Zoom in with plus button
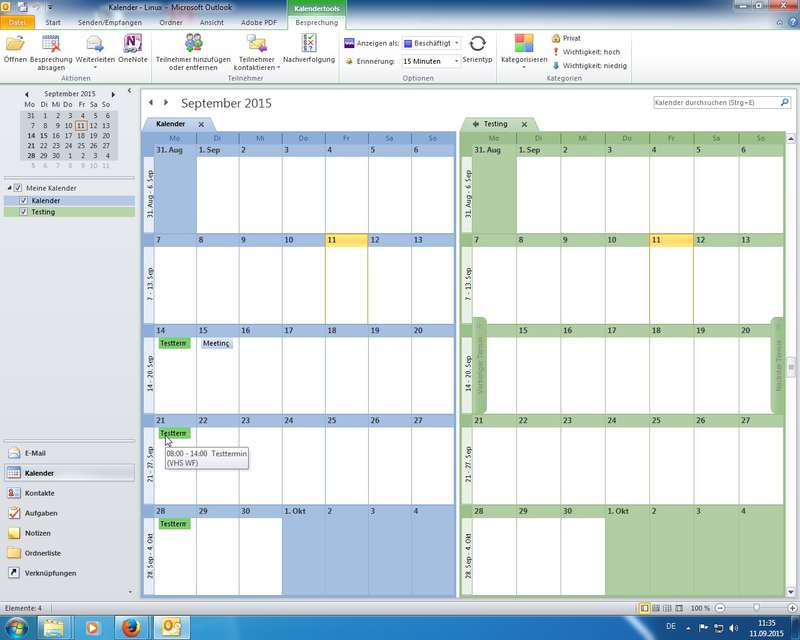The image size is (800, 640). pos(792,608)
